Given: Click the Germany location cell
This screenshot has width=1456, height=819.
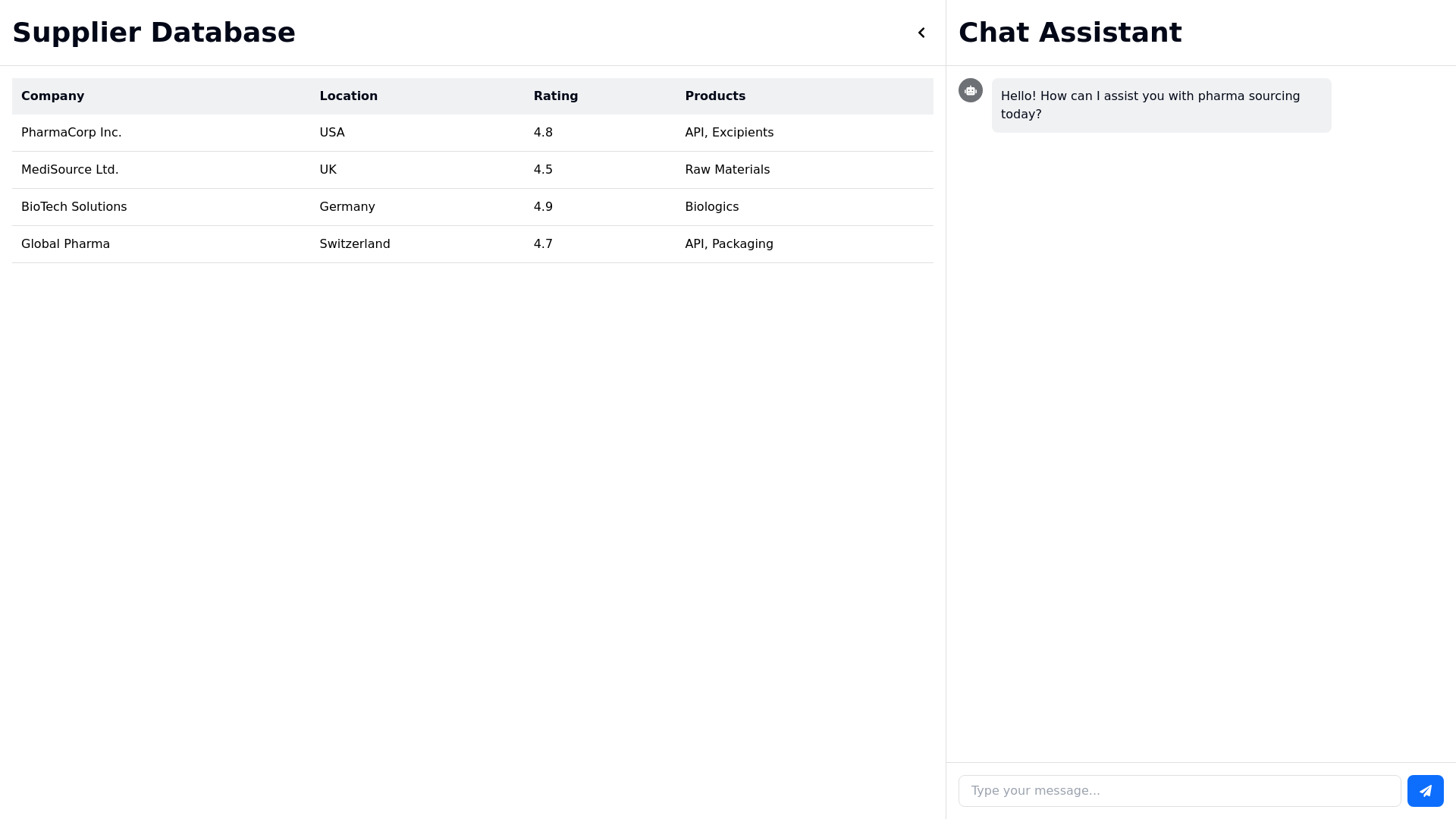Looking at the screenshot, I should point(347,207).
